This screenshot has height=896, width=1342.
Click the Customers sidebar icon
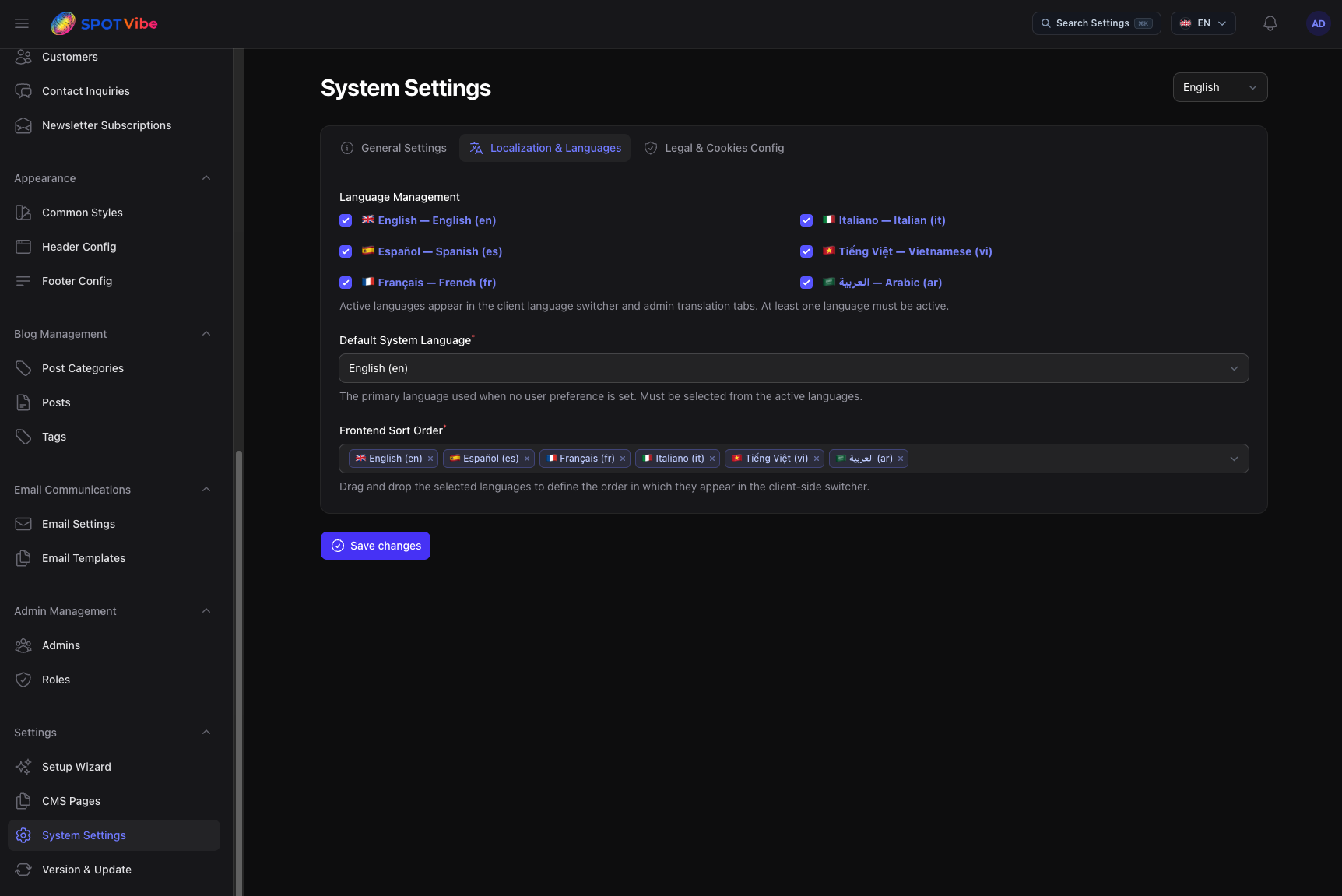tap(23, 57)
